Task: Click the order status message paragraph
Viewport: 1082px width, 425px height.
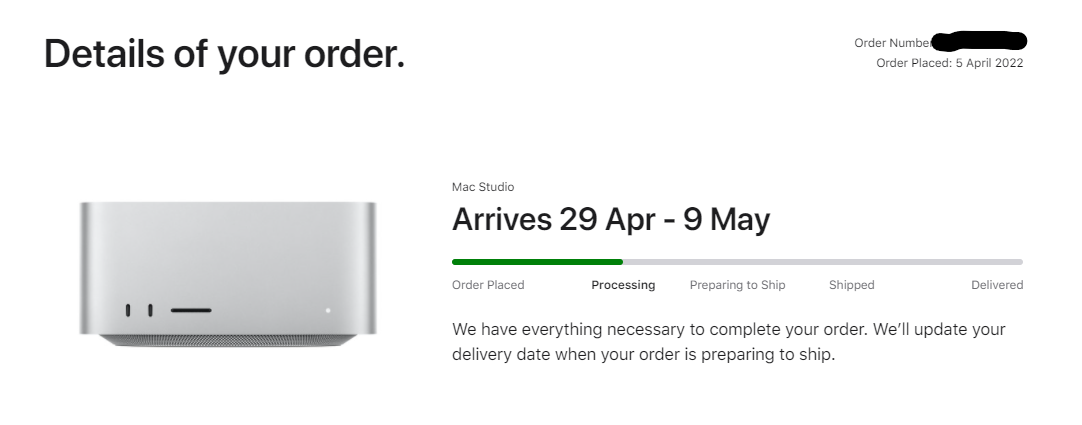Action: (729, 342)
